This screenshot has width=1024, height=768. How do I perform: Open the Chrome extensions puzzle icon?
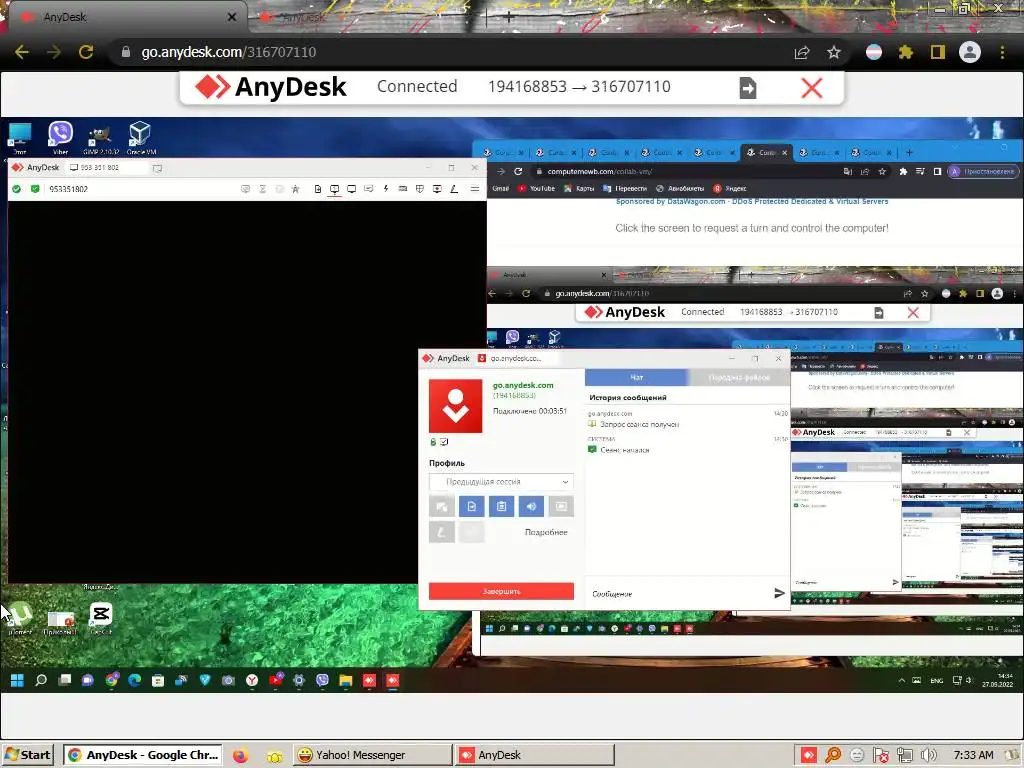(906, 52)
